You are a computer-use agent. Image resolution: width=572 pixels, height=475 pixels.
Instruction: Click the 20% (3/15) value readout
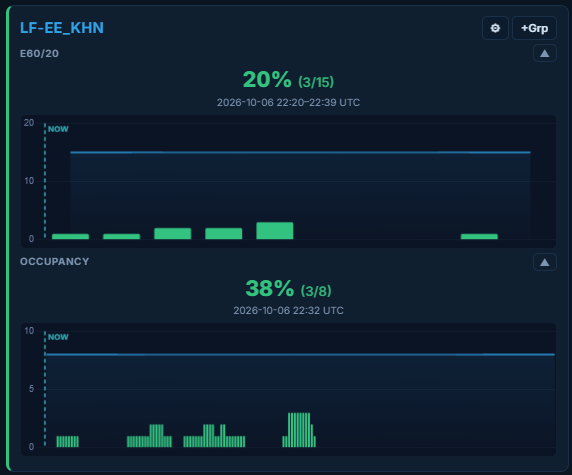[x=288, y=80]
